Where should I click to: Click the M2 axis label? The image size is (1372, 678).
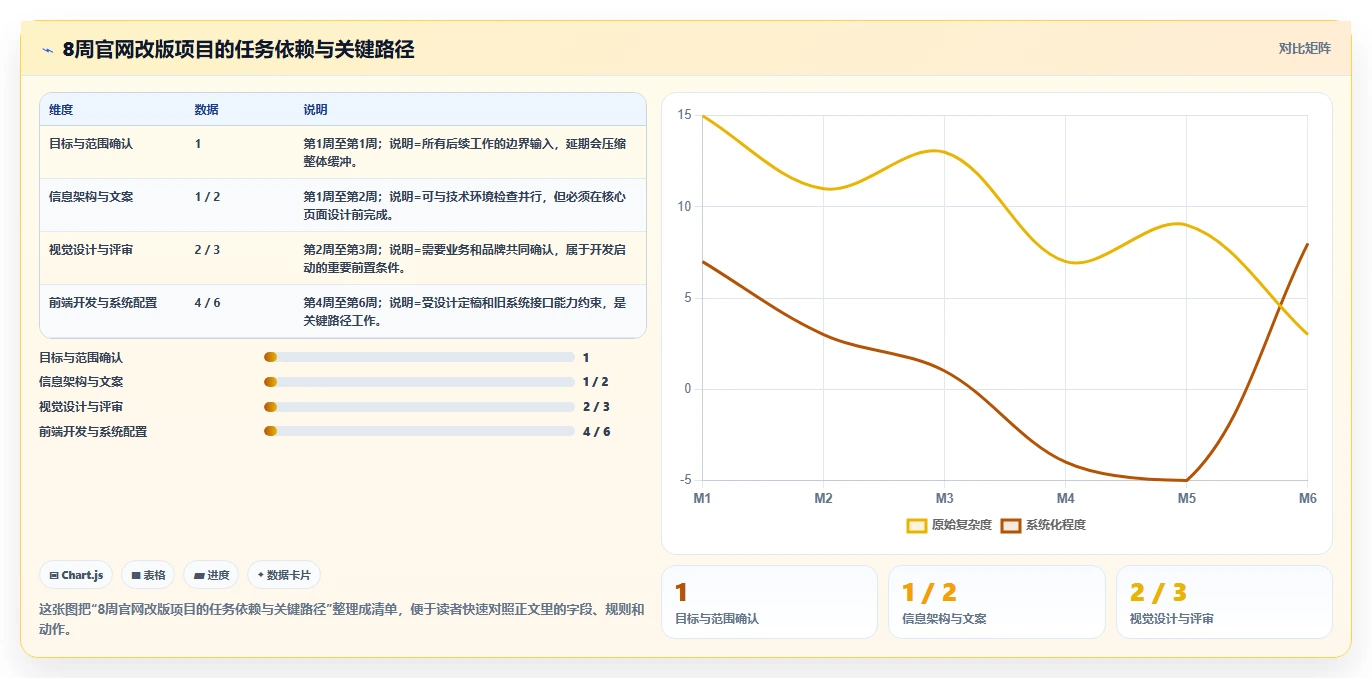823,498
